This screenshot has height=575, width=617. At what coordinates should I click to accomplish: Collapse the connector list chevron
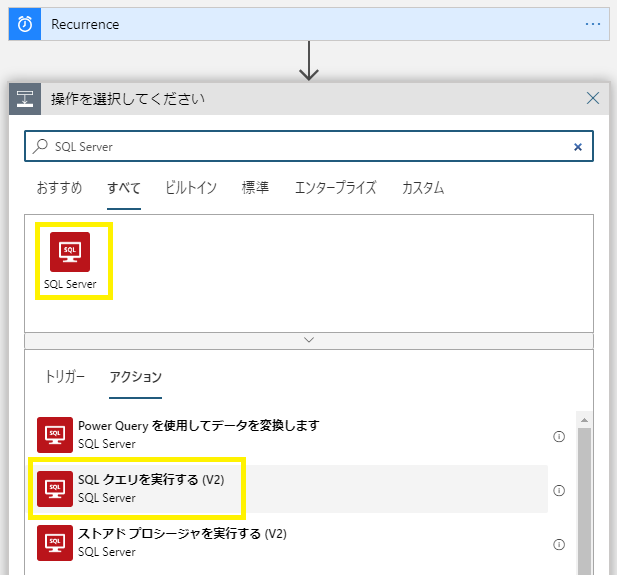(309, 340)
